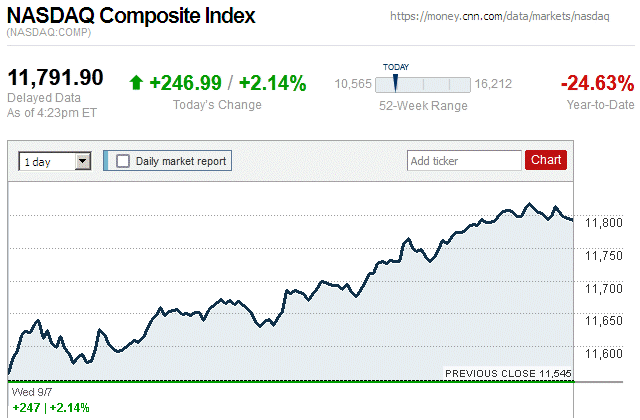Click the green up arrow icon
Image resolution: width=640 pixels, height=420 pixels.
pyautogui.click(x=136, y=84)
